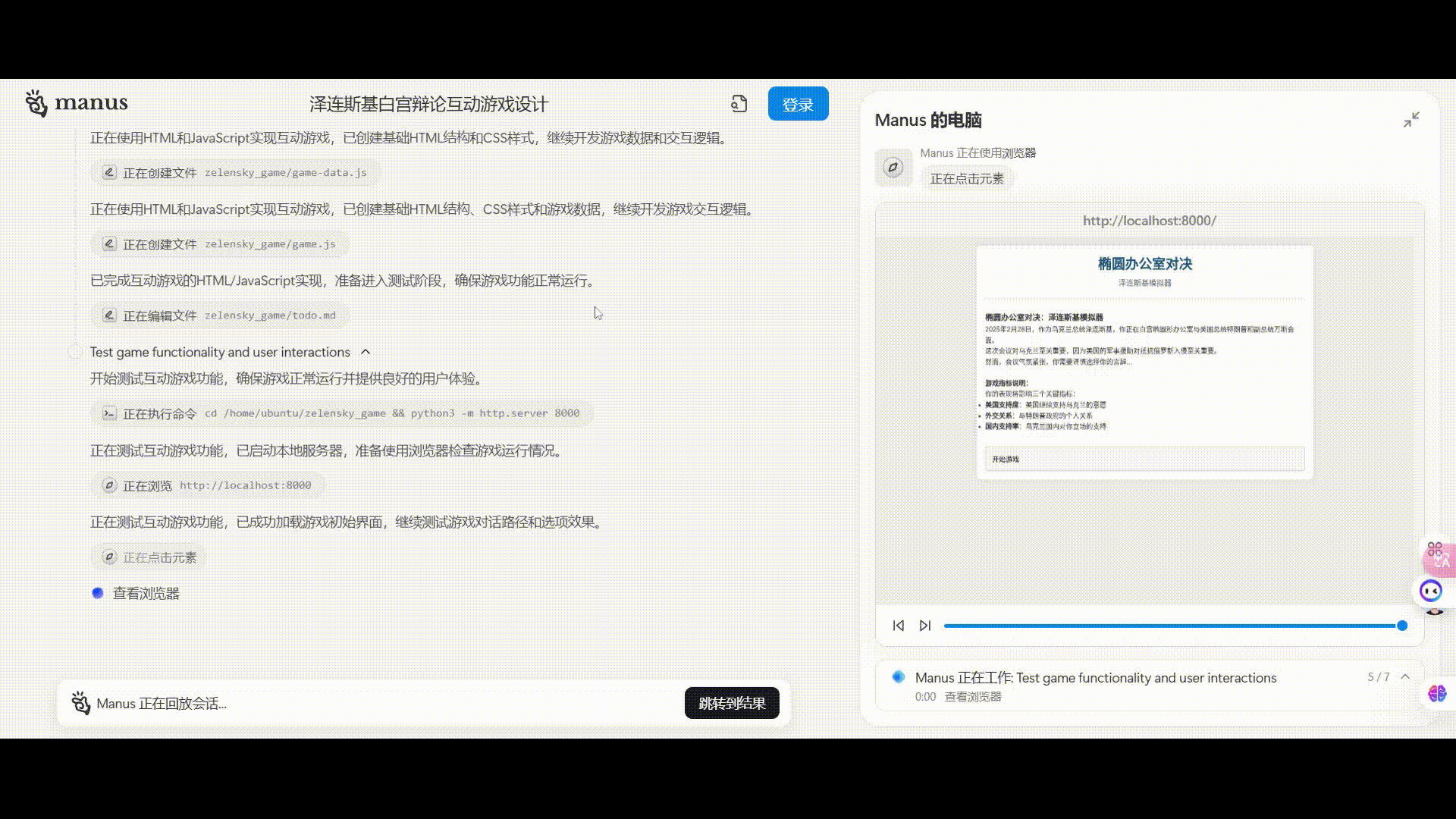Open the todo.md file editing chip

[220, 315]
